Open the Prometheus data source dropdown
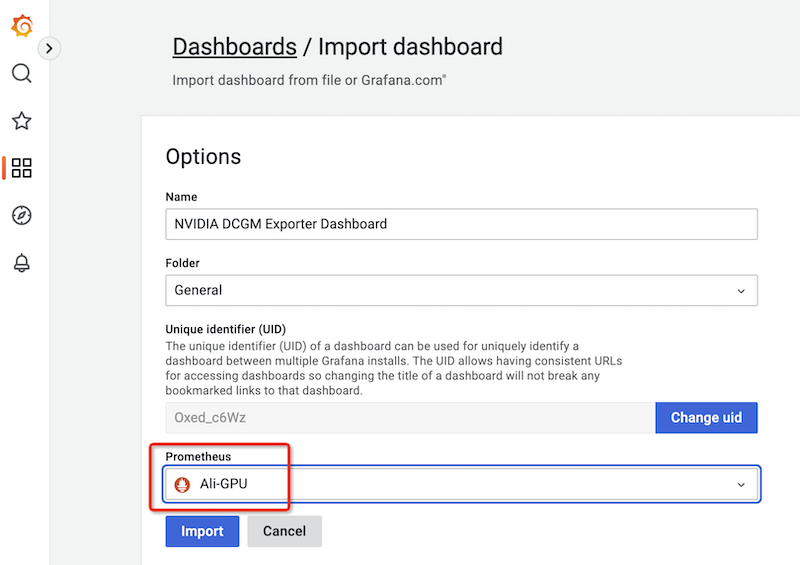The image size is (800, 565). coord(461,484)
